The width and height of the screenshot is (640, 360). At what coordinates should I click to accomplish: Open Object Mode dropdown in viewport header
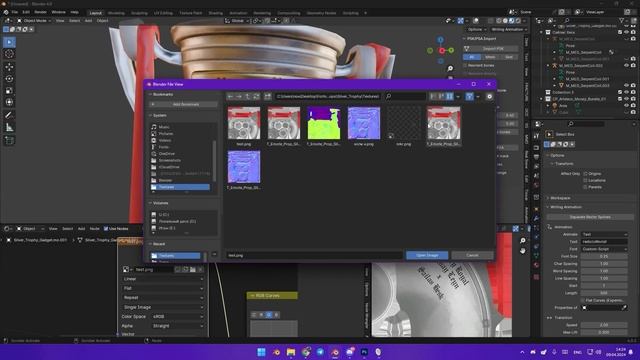click(x=33, y=20)
